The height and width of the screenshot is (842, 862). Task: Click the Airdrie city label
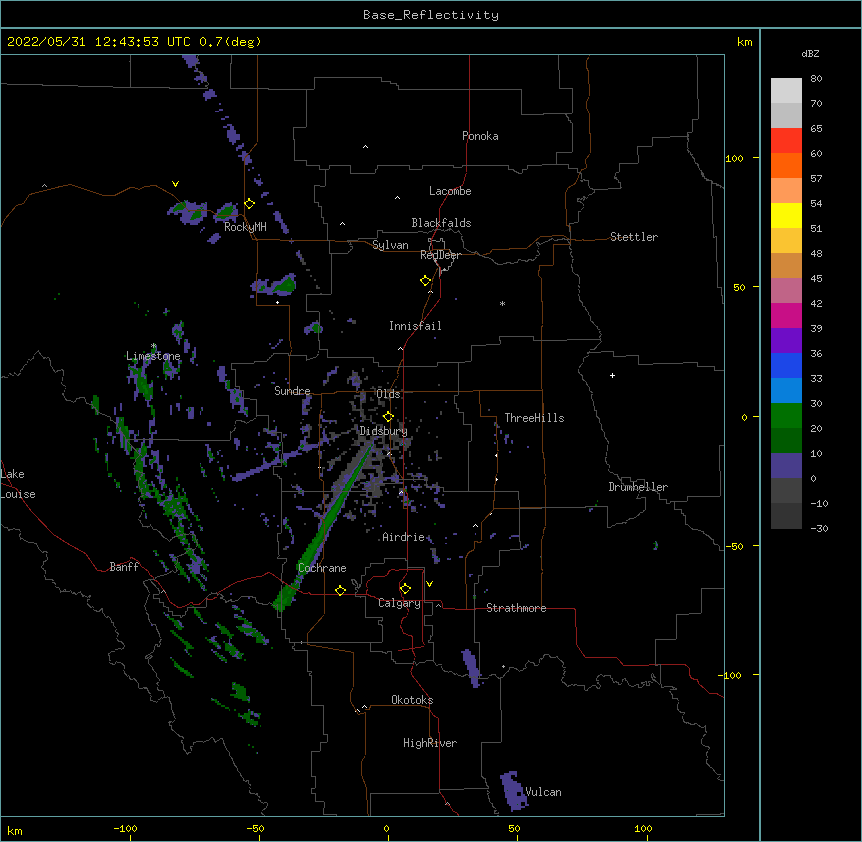[x=403, y=537]
